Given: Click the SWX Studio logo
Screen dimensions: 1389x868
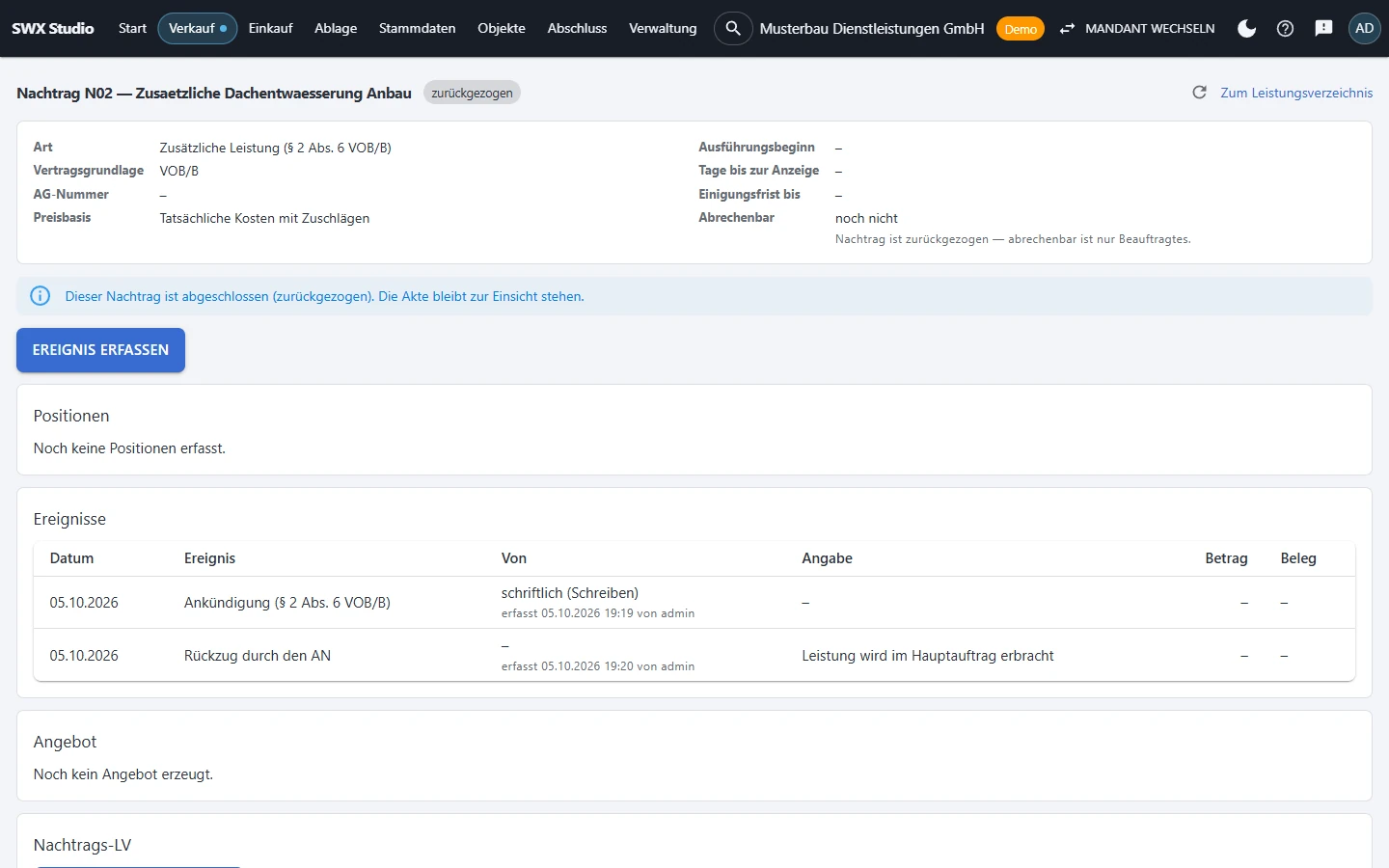Looking at the screenshot, I should coord(53,29).
